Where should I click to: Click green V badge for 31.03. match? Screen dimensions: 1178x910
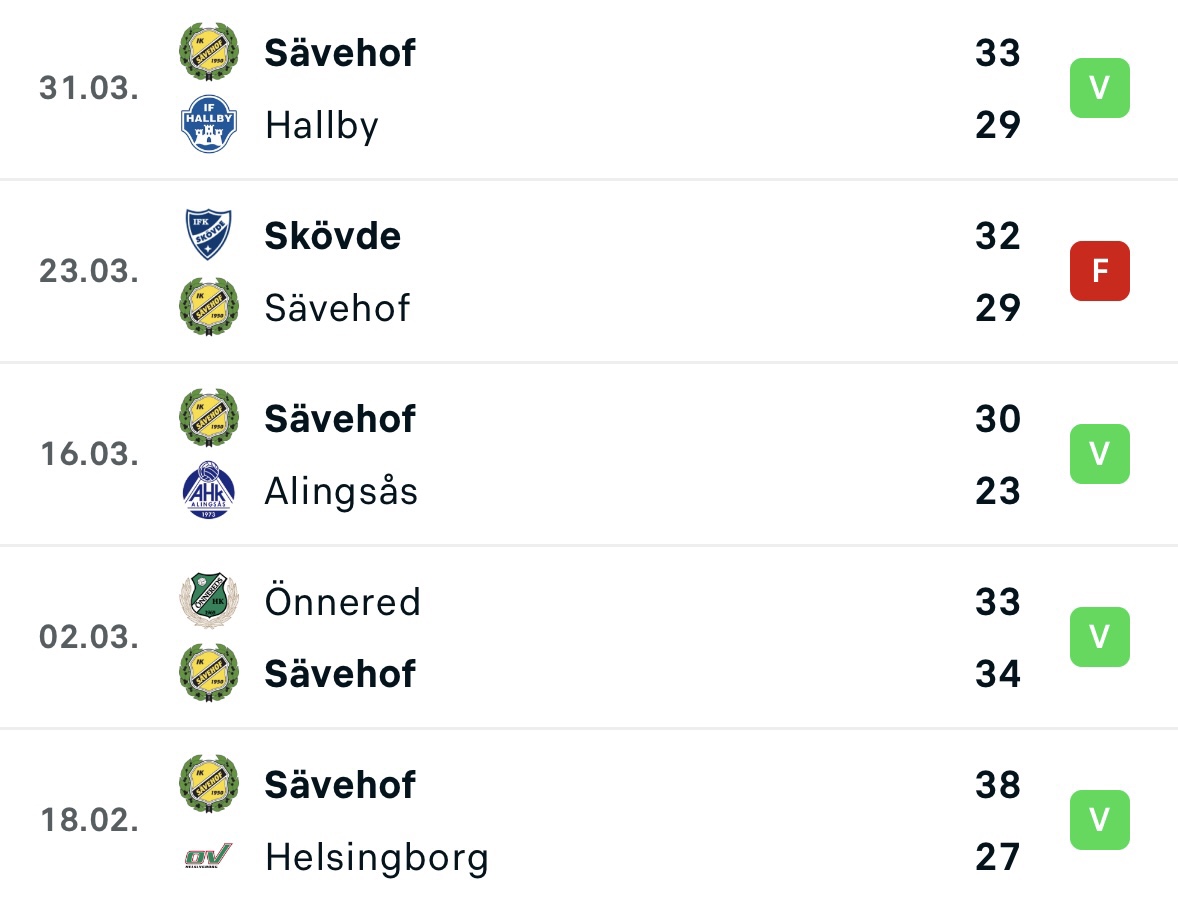pyautogui.click(x=1100, y=88)
